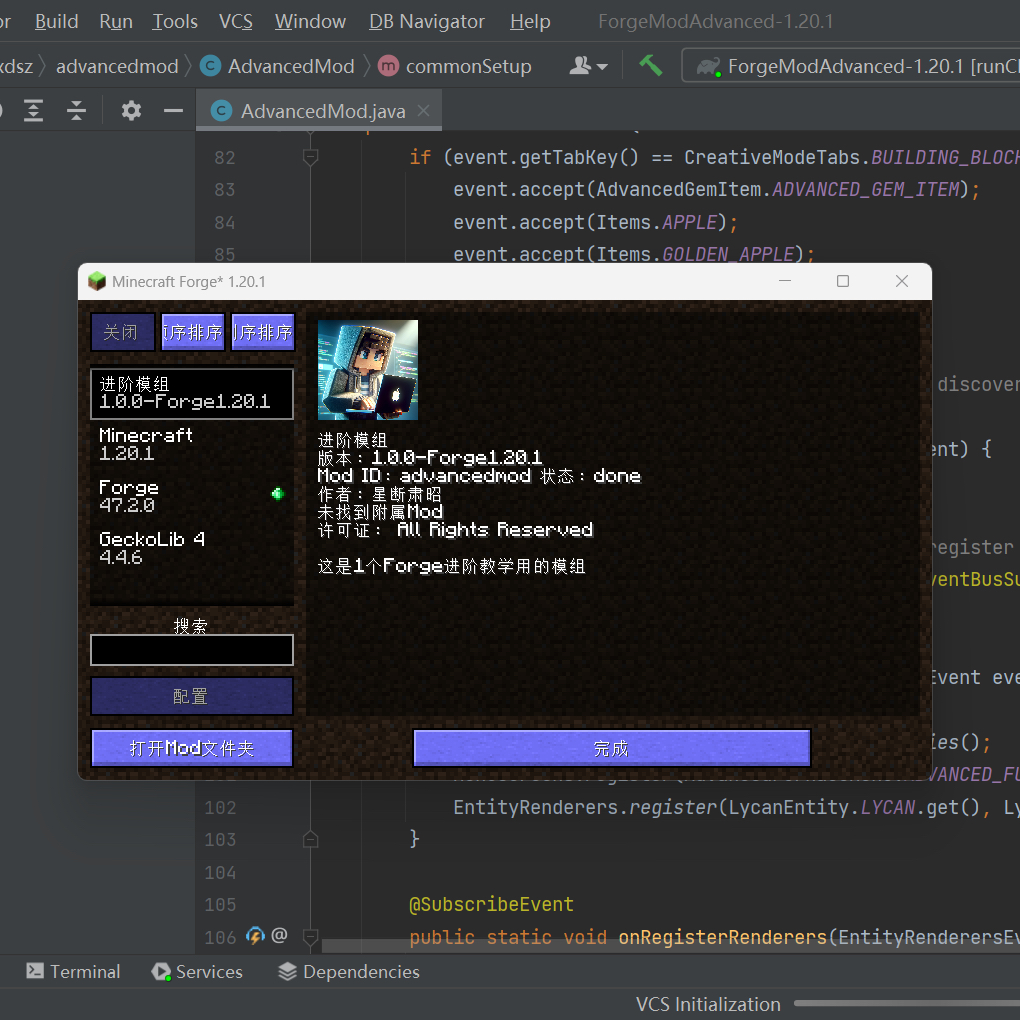Select the Minecraft 1.20.1 mod entry
Viewport: 1020px width, 1020px height.
coord(192,444)
